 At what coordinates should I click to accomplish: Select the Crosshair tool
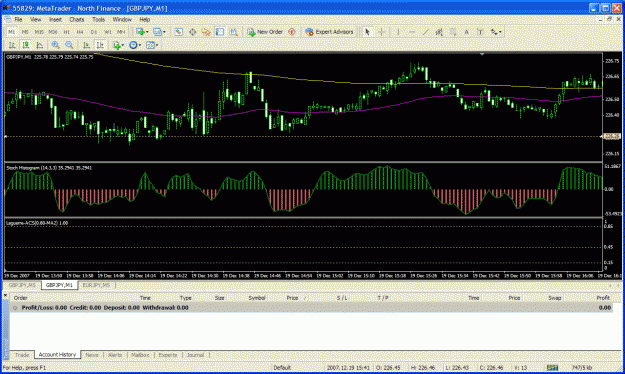(x=381, y=32)
